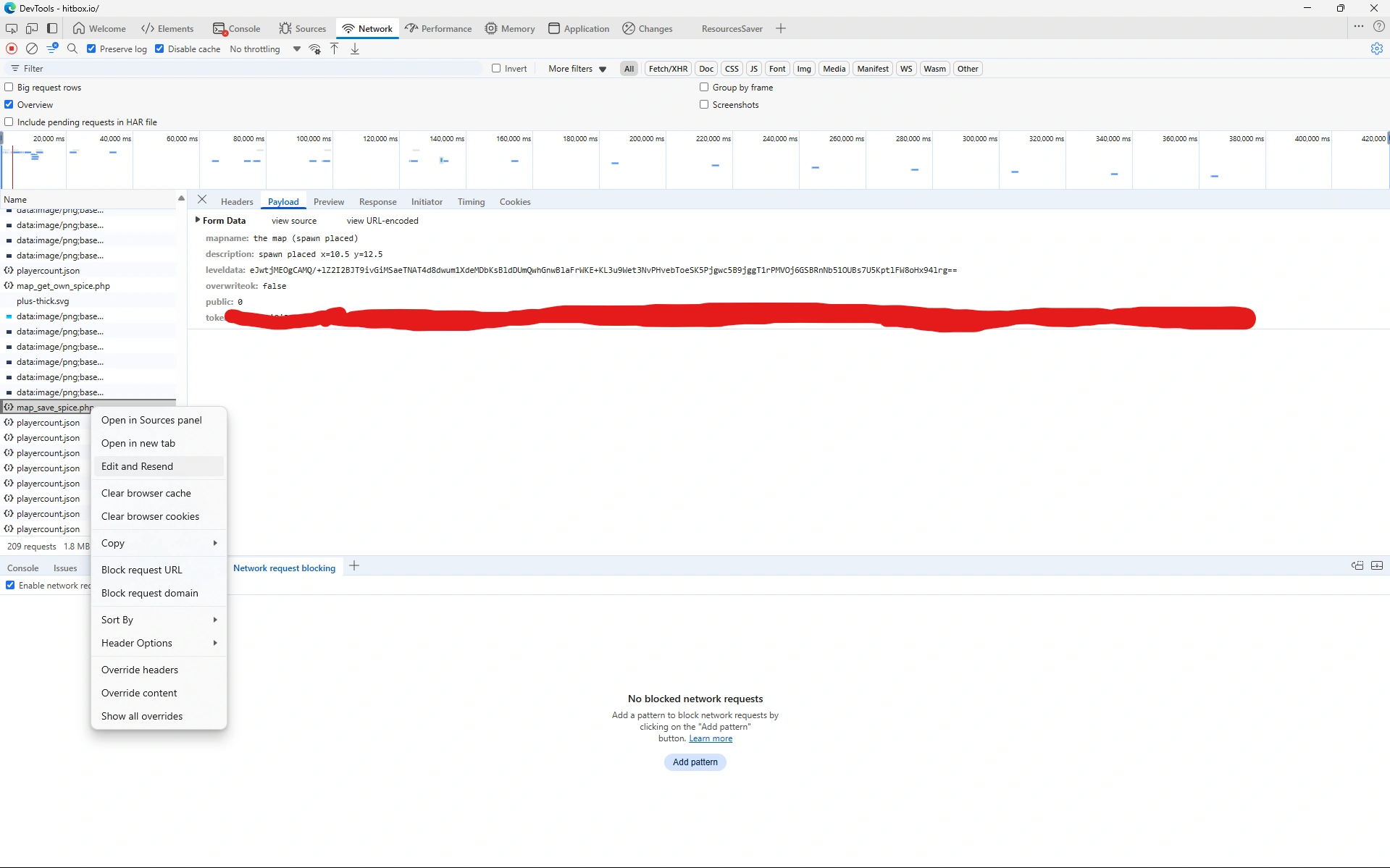Click view source link
This screenshot has height=868, width=1390.
[x=294, y=221]
